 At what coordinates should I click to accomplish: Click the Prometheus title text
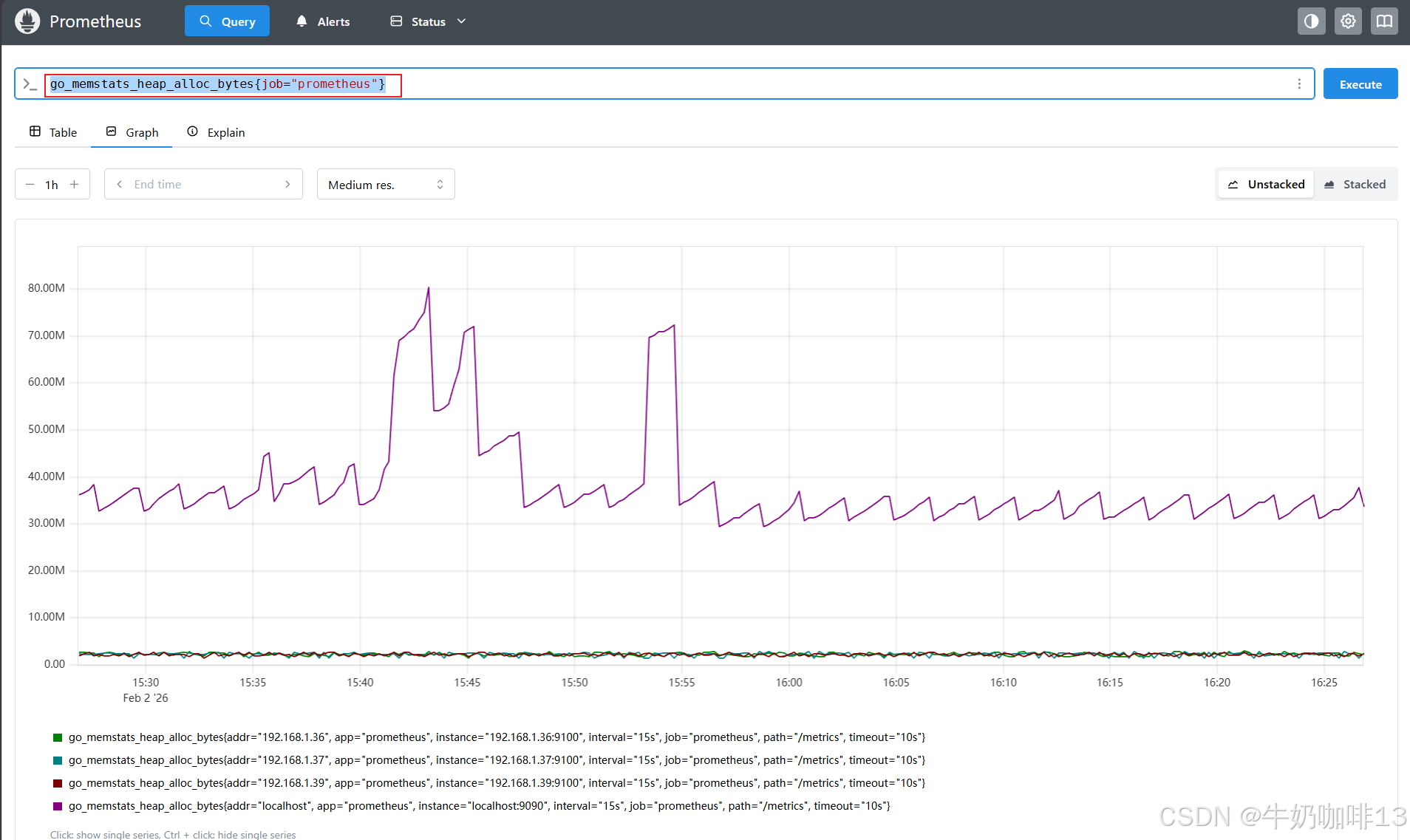pyautogui.click(x=95, y=21)
